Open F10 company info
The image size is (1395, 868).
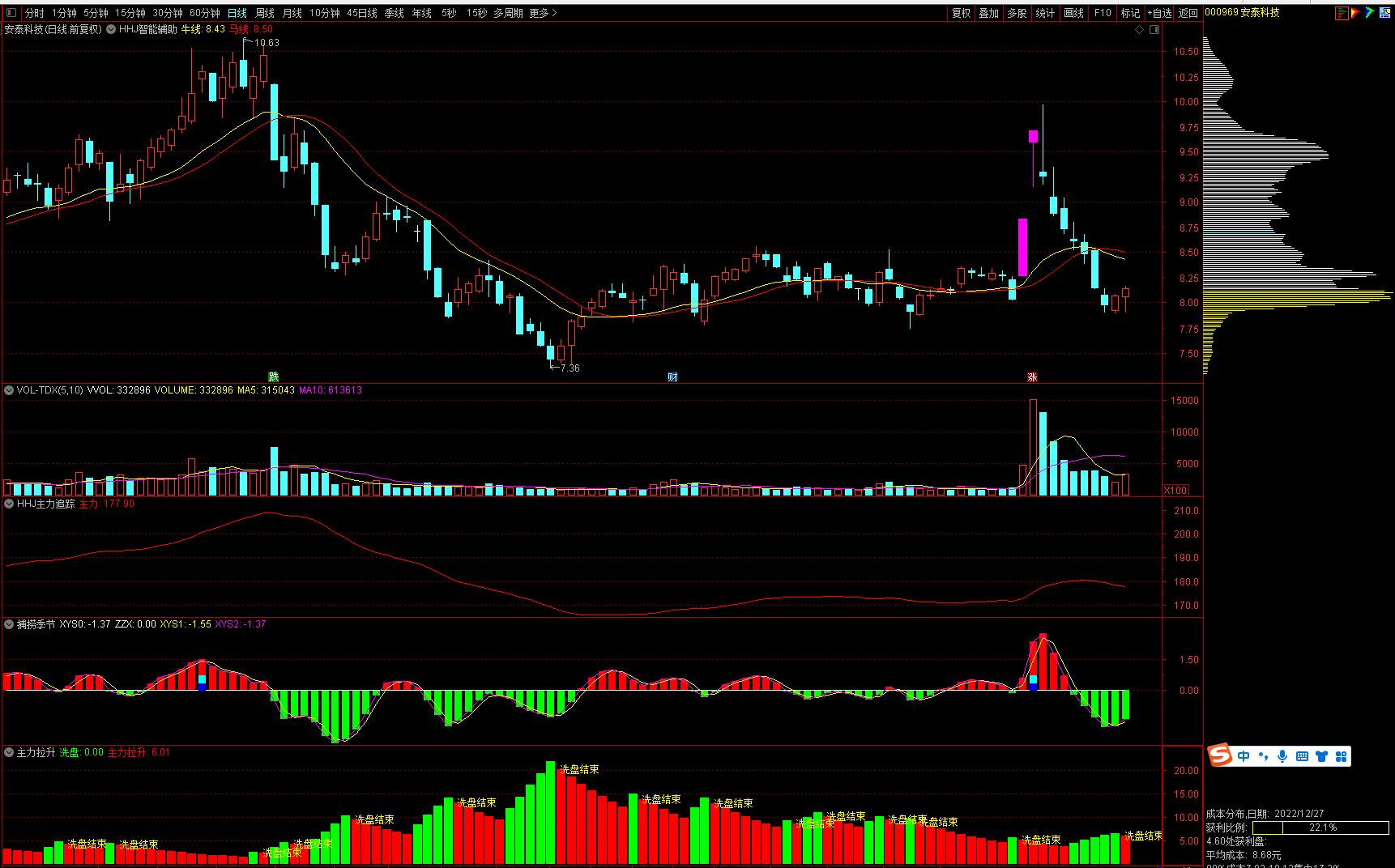click(1103, 13)
